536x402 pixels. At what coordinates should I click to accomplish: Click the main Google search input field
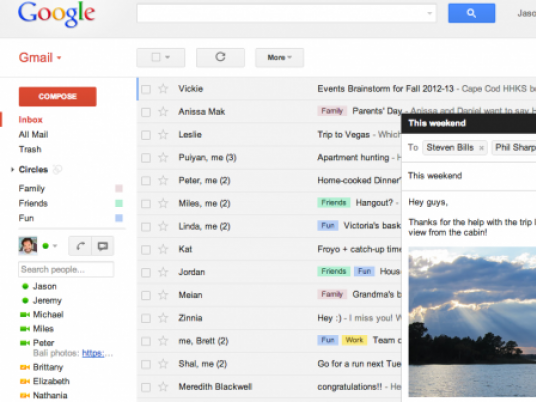[x=286, y=13]
